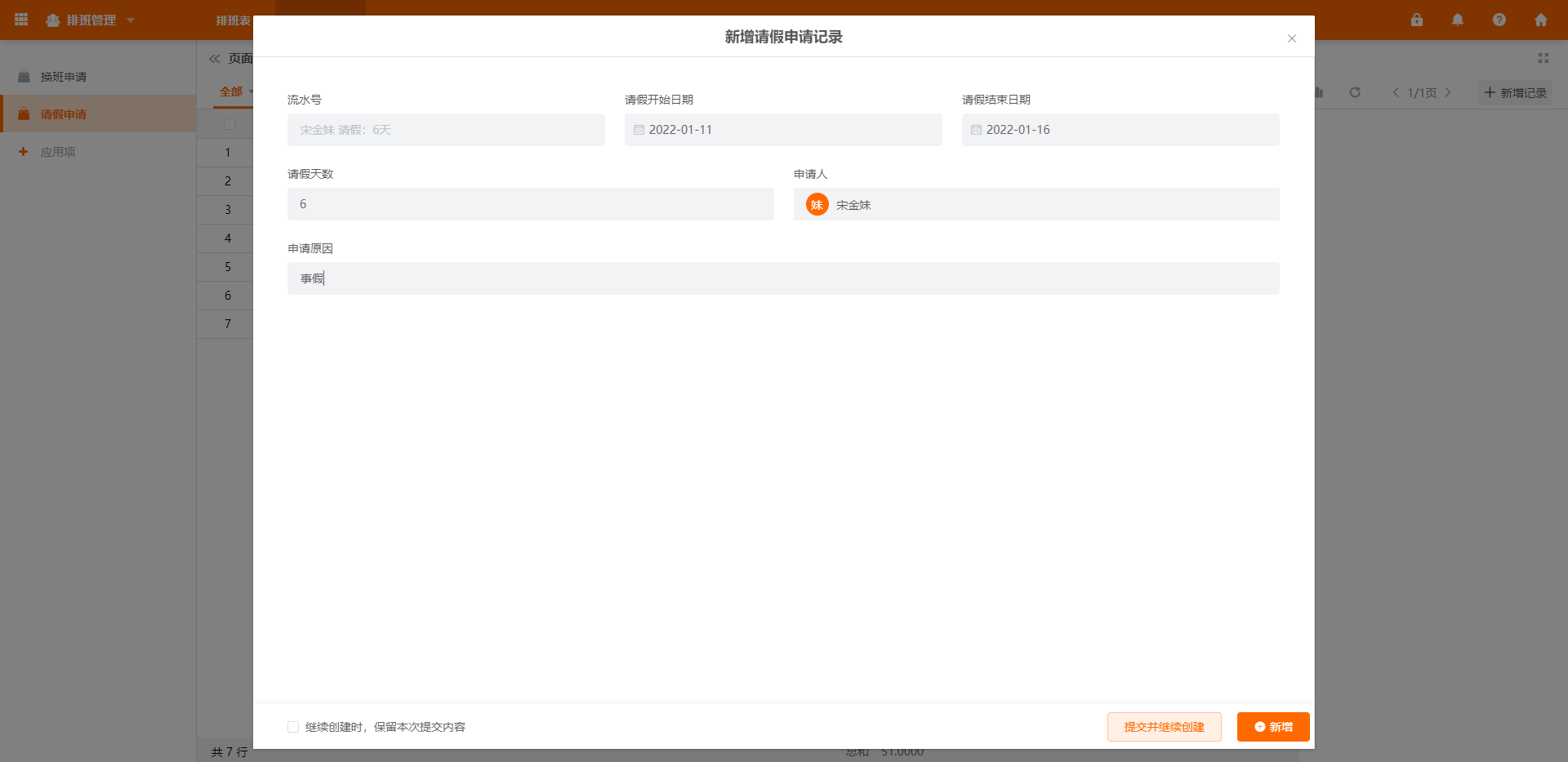The image size is (1568, 762).
Task: Toggle fullscreen icon at top right
Action: tap(1543, 58)
